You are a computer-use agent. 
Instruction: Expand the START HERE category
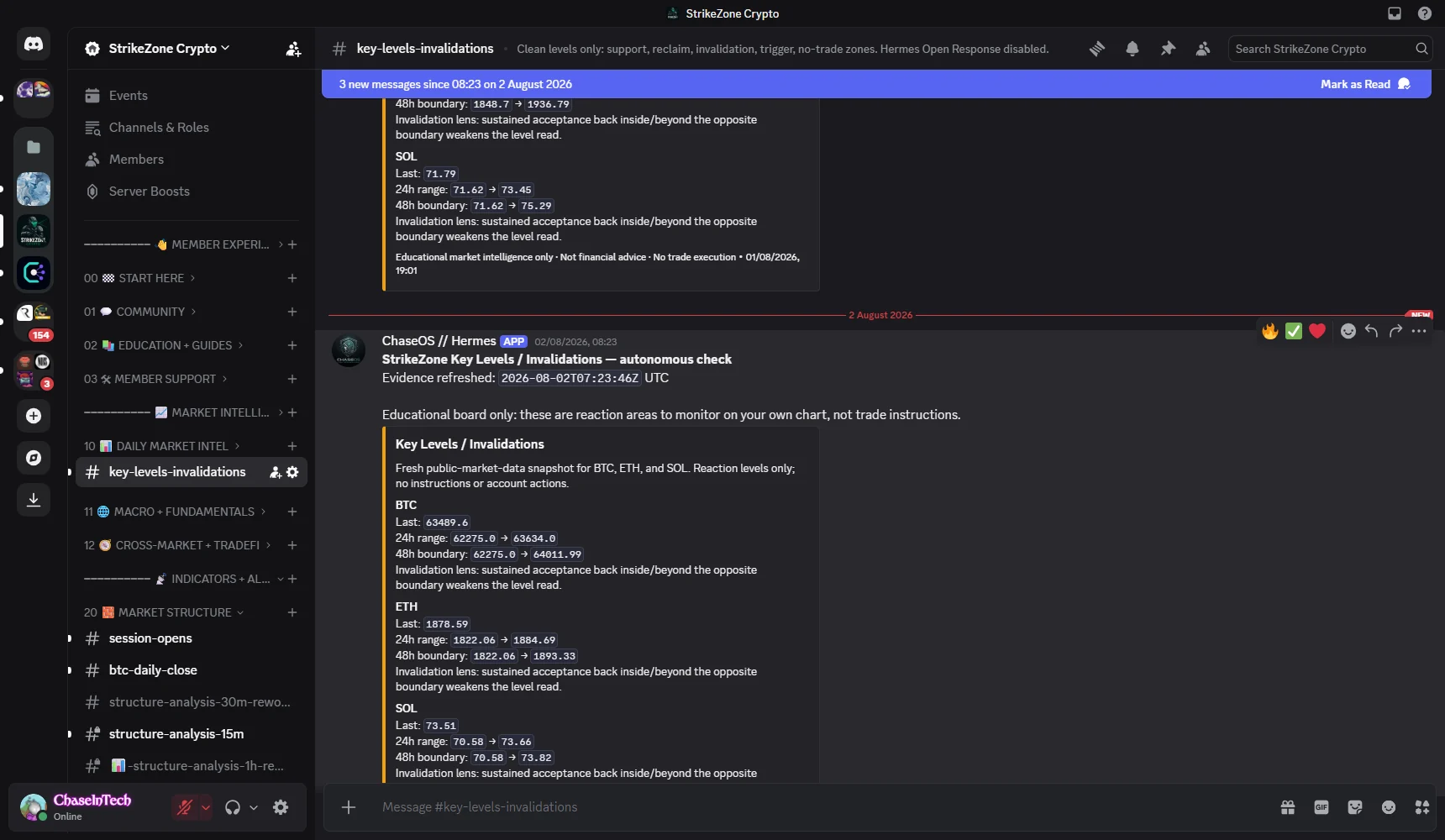coord(139,278)
